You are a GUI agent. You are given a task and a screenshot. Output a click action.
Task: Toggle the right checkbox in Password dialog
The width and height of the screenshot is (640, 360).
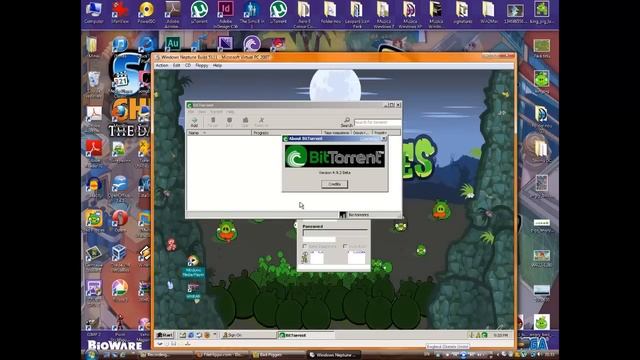pyautogui.click(x=345, y=247)
